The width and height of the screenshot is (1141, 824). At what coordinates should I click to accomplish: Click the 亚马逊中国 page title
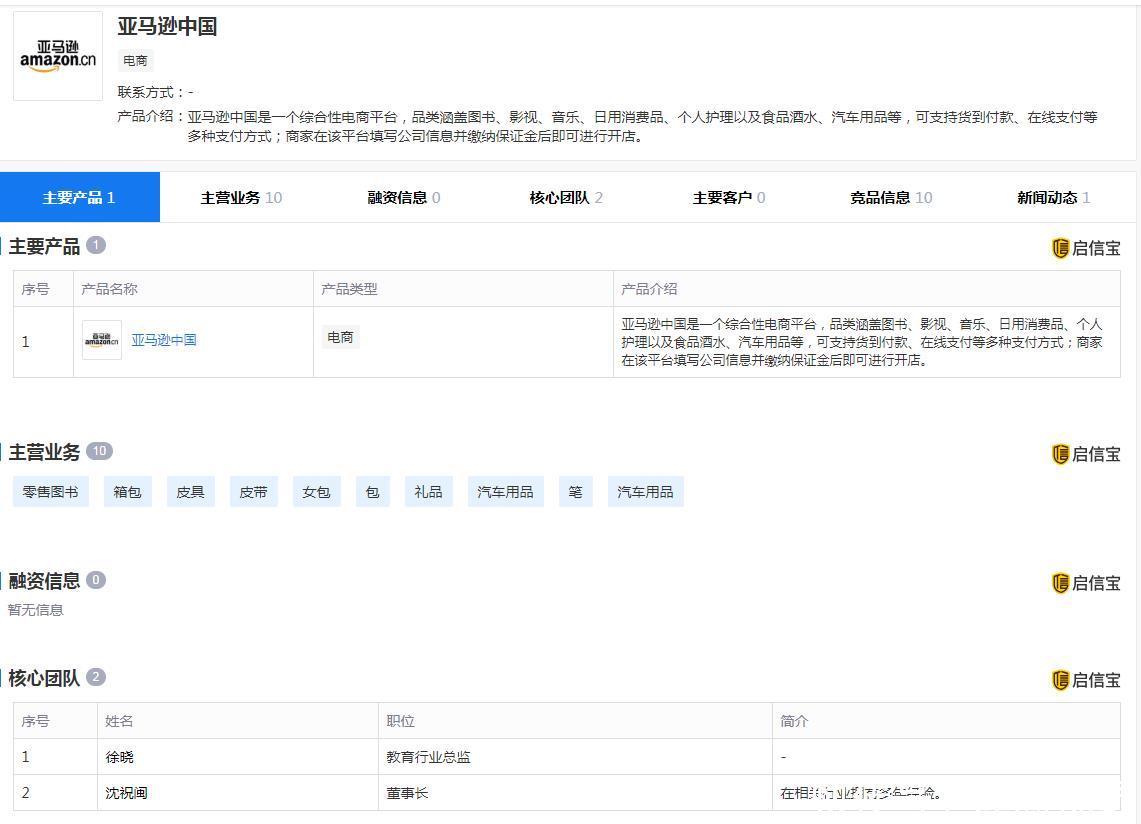pyautogui.click(x=167, y=27)
